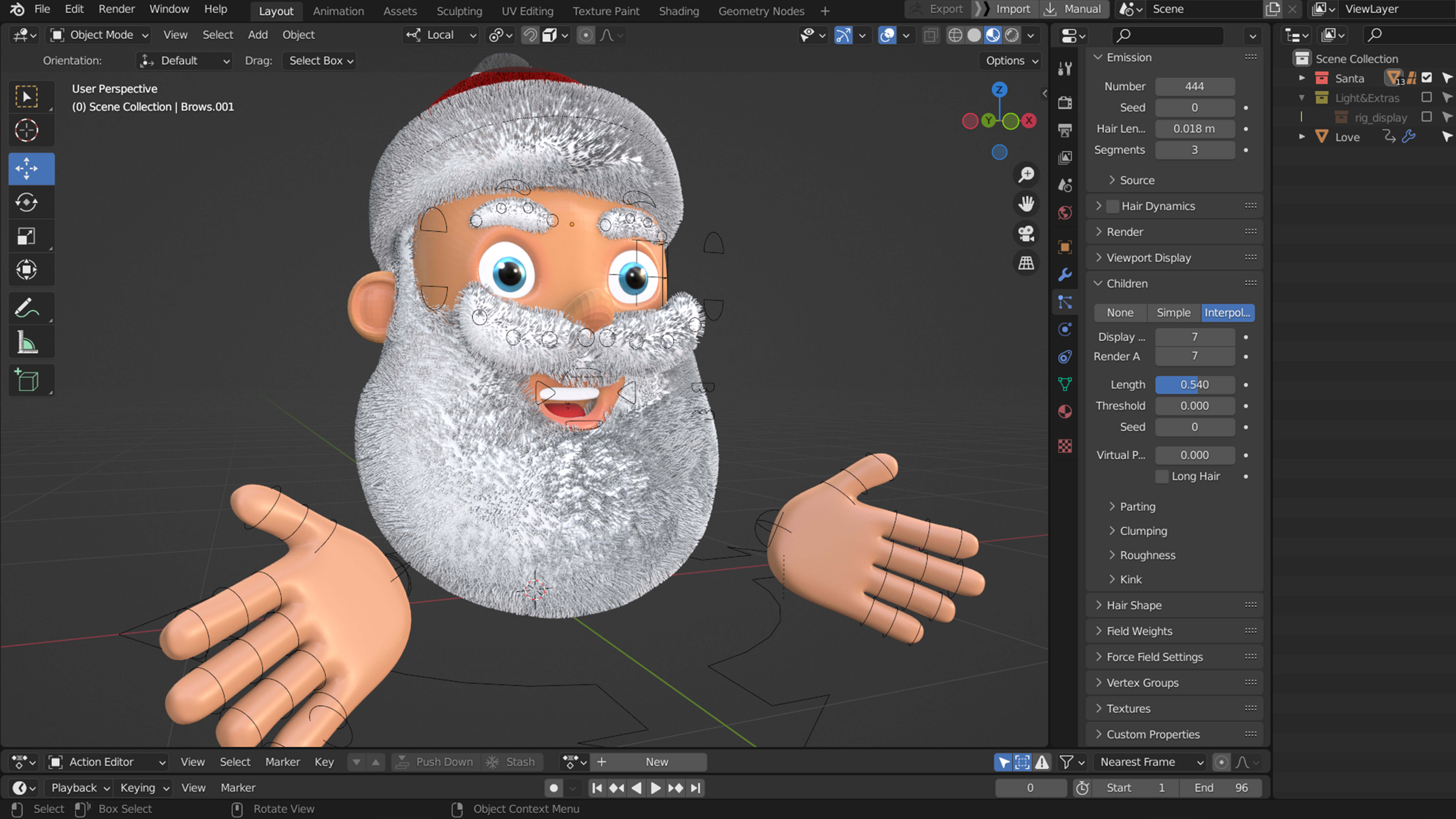Click the children Length slider

click(x=1195, y=385)
